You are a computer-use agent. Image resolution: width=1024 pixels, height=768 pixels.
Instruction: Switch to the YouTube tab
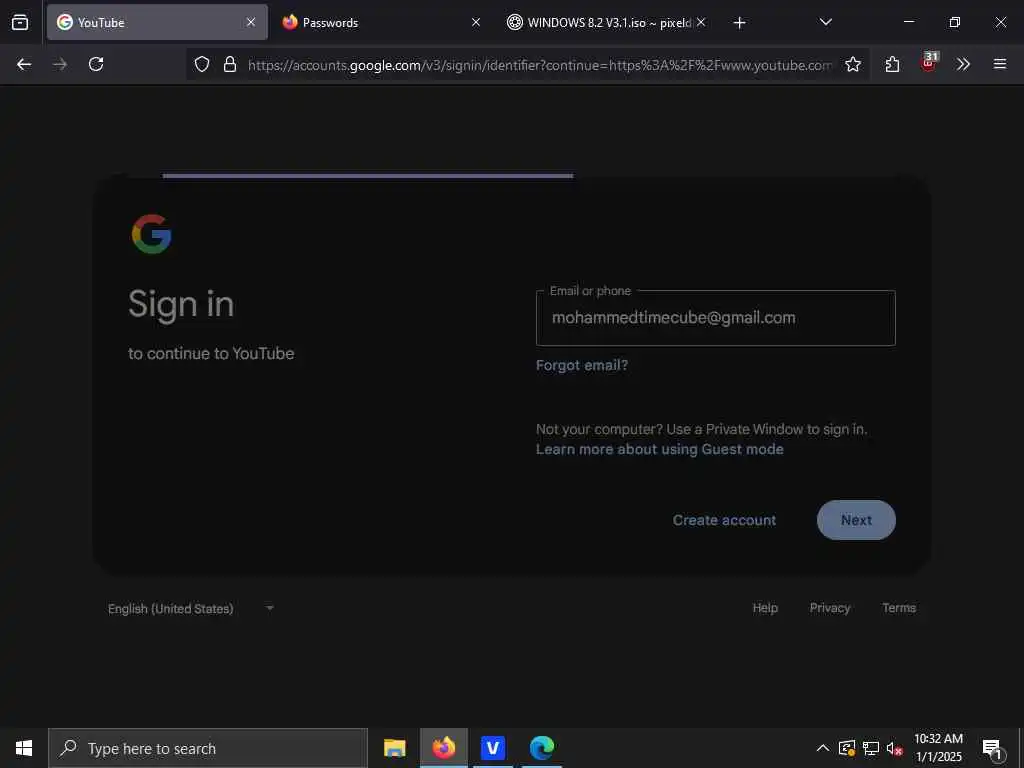pos(157,22)
